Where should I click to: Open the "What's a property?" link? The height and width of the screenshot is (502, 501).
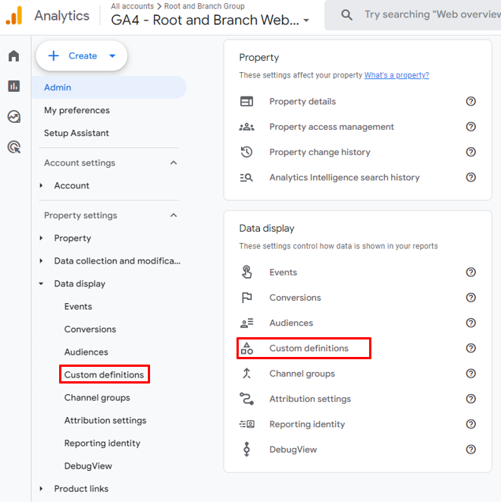[x=396, y=75]
